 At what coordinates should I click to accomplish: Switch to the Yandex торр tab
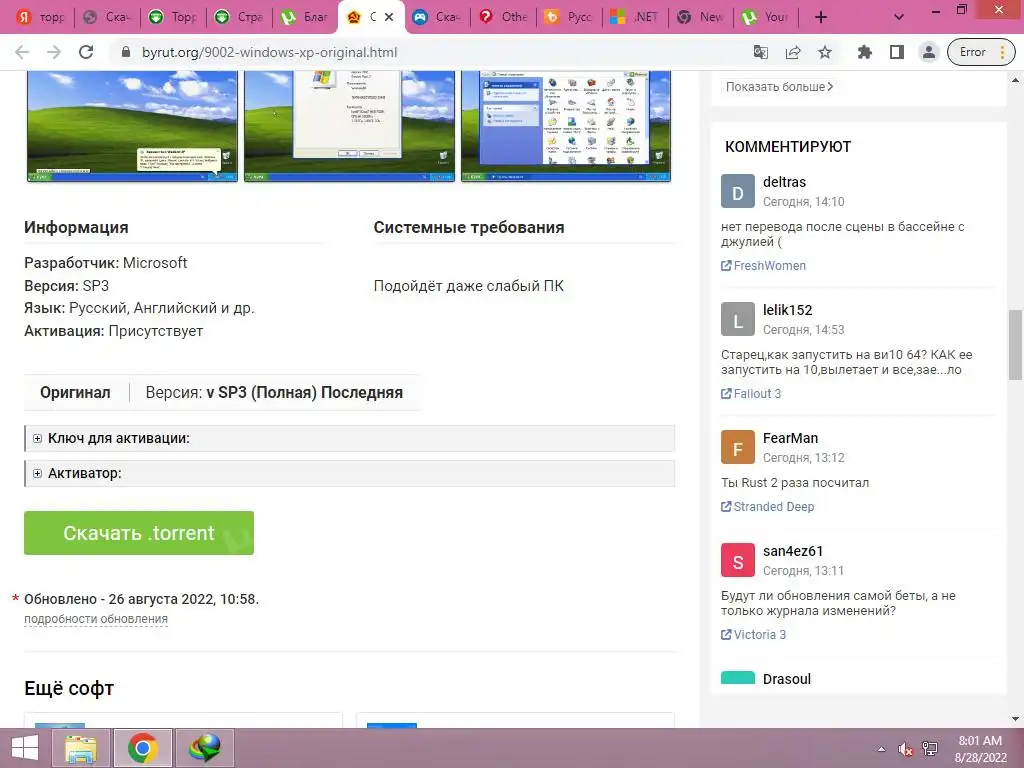40,17
